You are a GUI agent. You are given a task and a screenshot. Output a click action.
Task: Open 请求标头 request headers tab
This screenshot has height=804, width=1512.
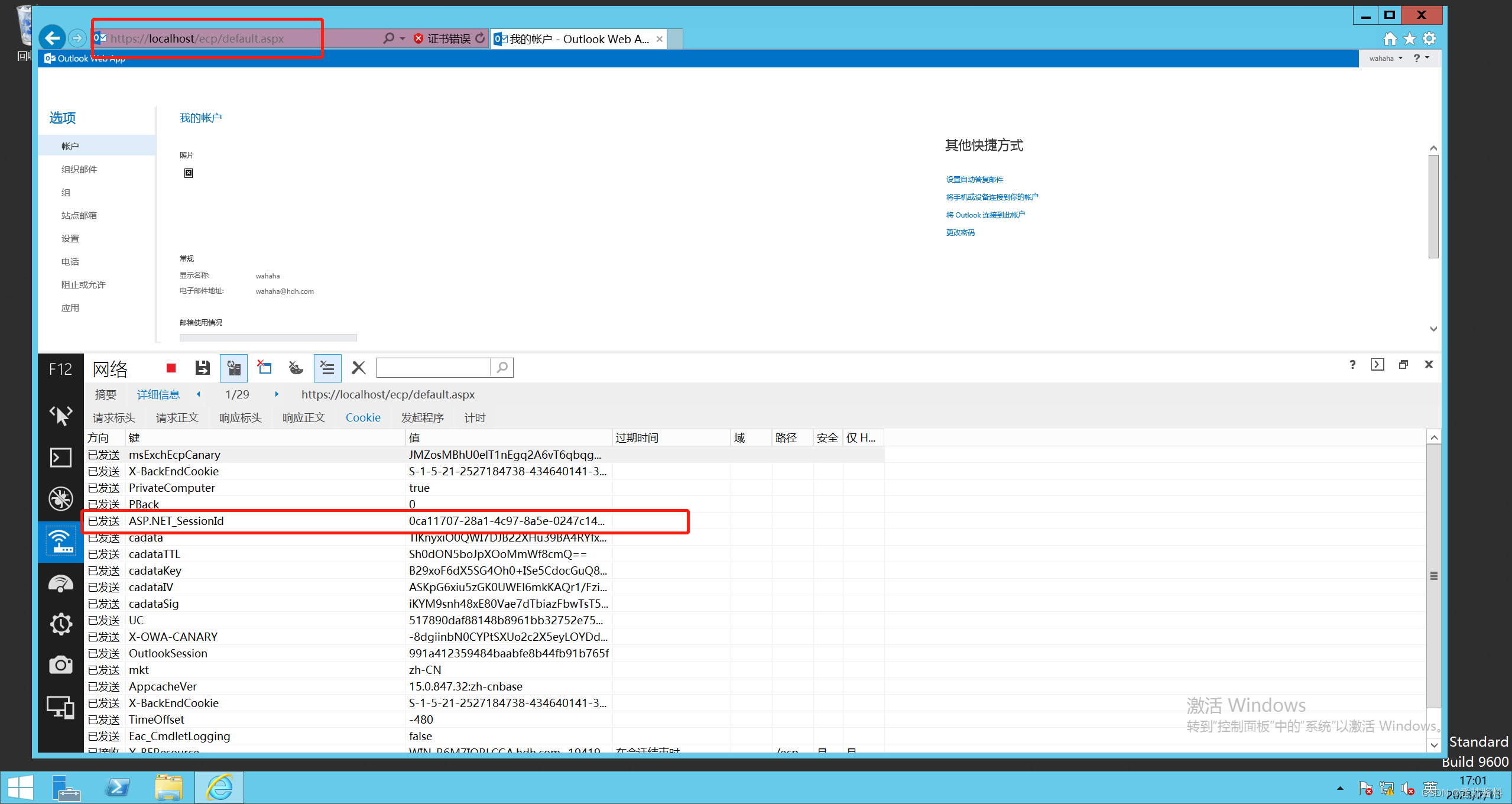coord(114,418)
